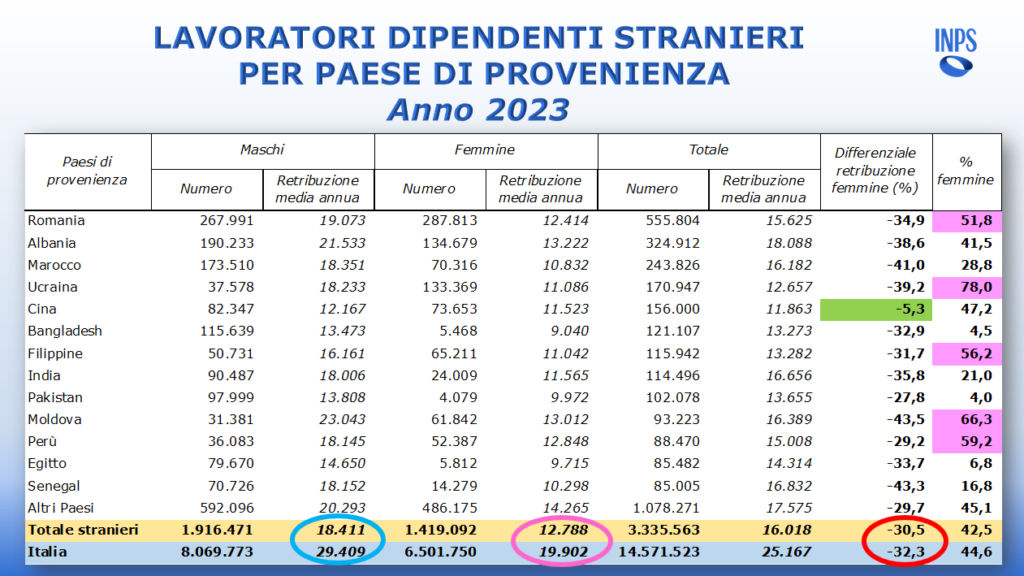Viewport: 1024px width, 576px height.
Task: Click the Paesi di provenienza header
Action: click(x=87, y=170)
